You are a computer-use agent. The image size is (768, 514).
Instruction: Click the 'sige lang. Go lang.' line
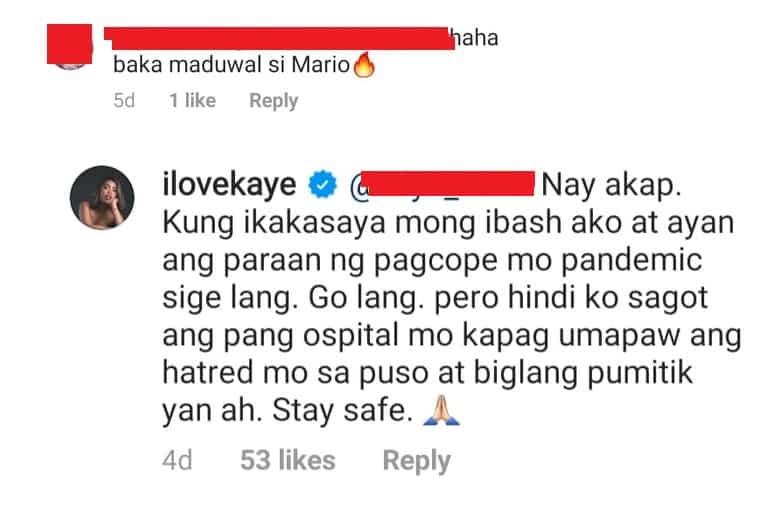pyautogui.click(x=293, y=298)
